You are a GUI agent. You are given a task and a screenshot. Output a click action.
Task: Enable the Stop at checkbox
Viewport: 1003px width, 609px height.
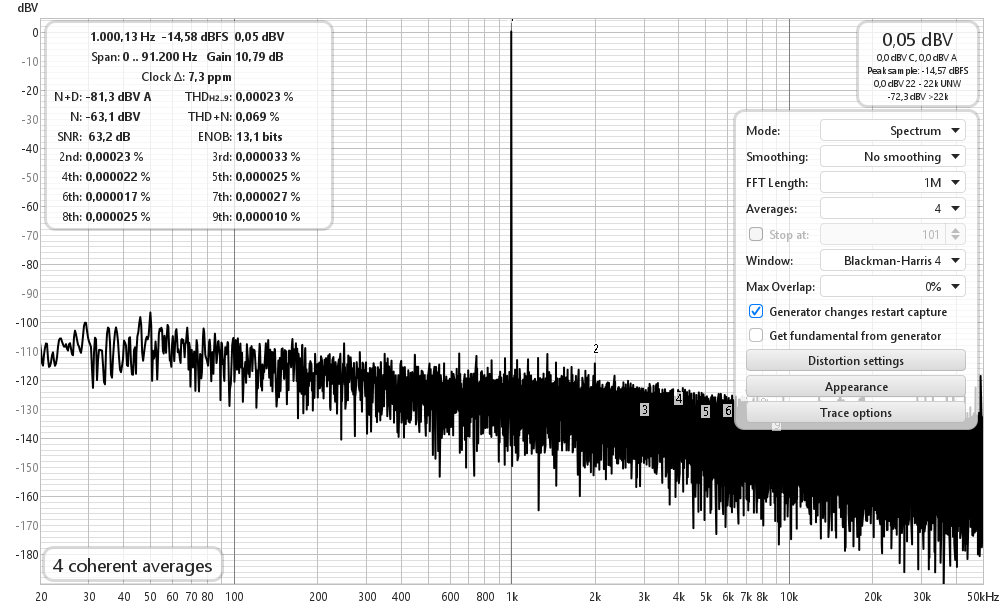755,234
